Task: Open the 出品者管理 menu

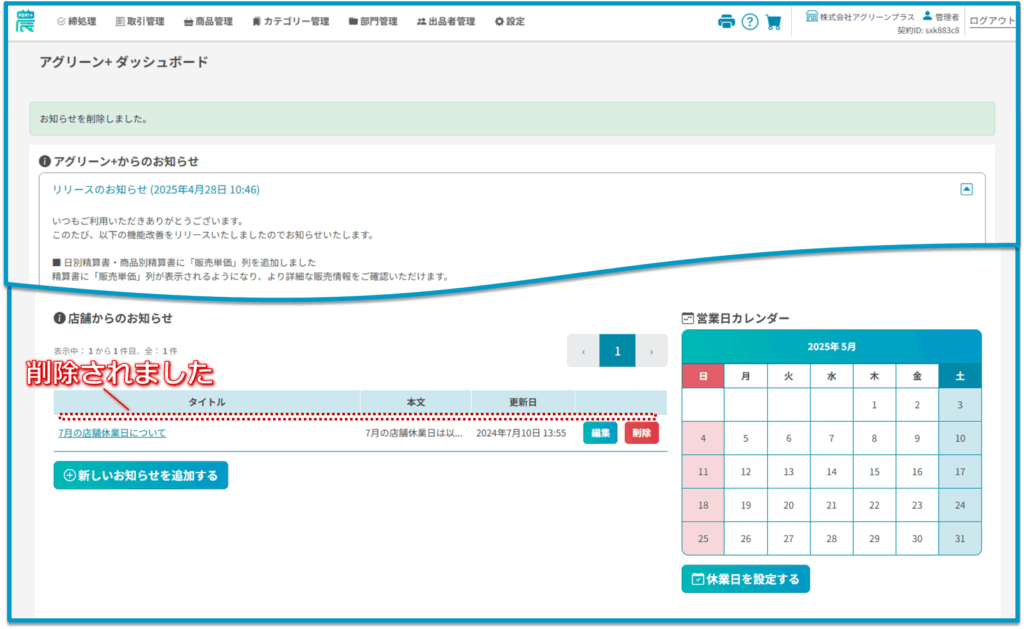Action: coord(446,22)
